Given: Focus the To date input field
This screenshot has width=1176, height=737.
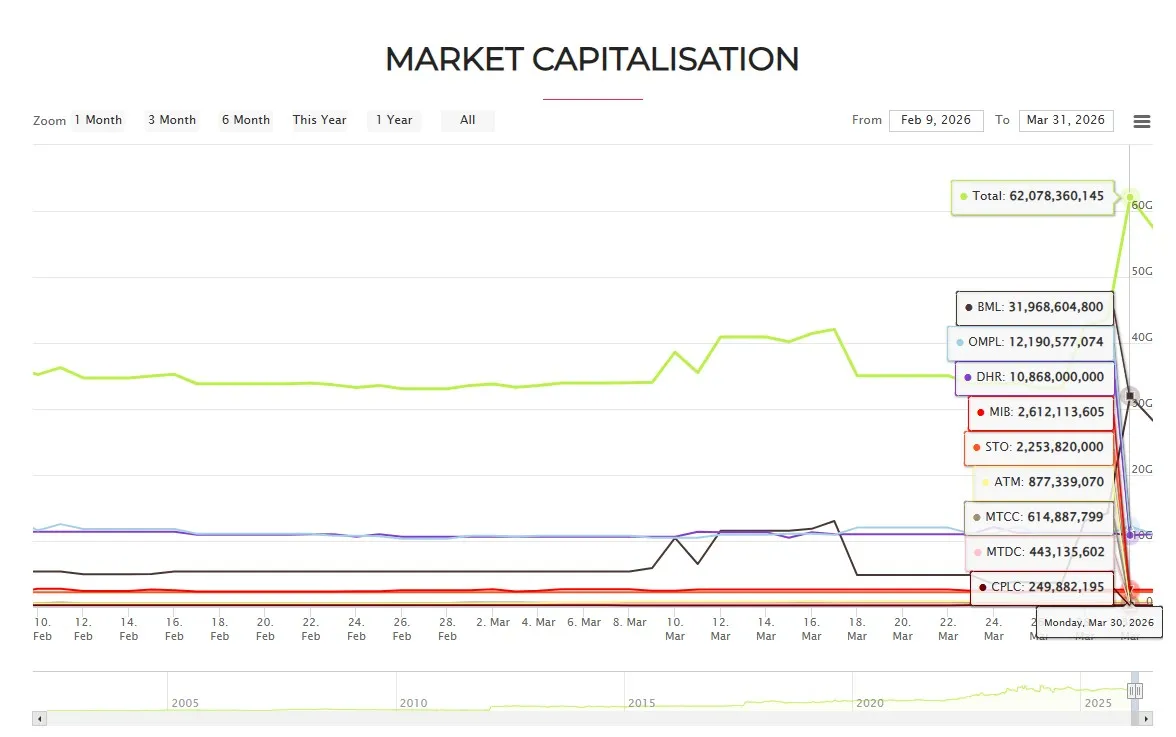Looking at the screenshot, I should [1066, 120].
